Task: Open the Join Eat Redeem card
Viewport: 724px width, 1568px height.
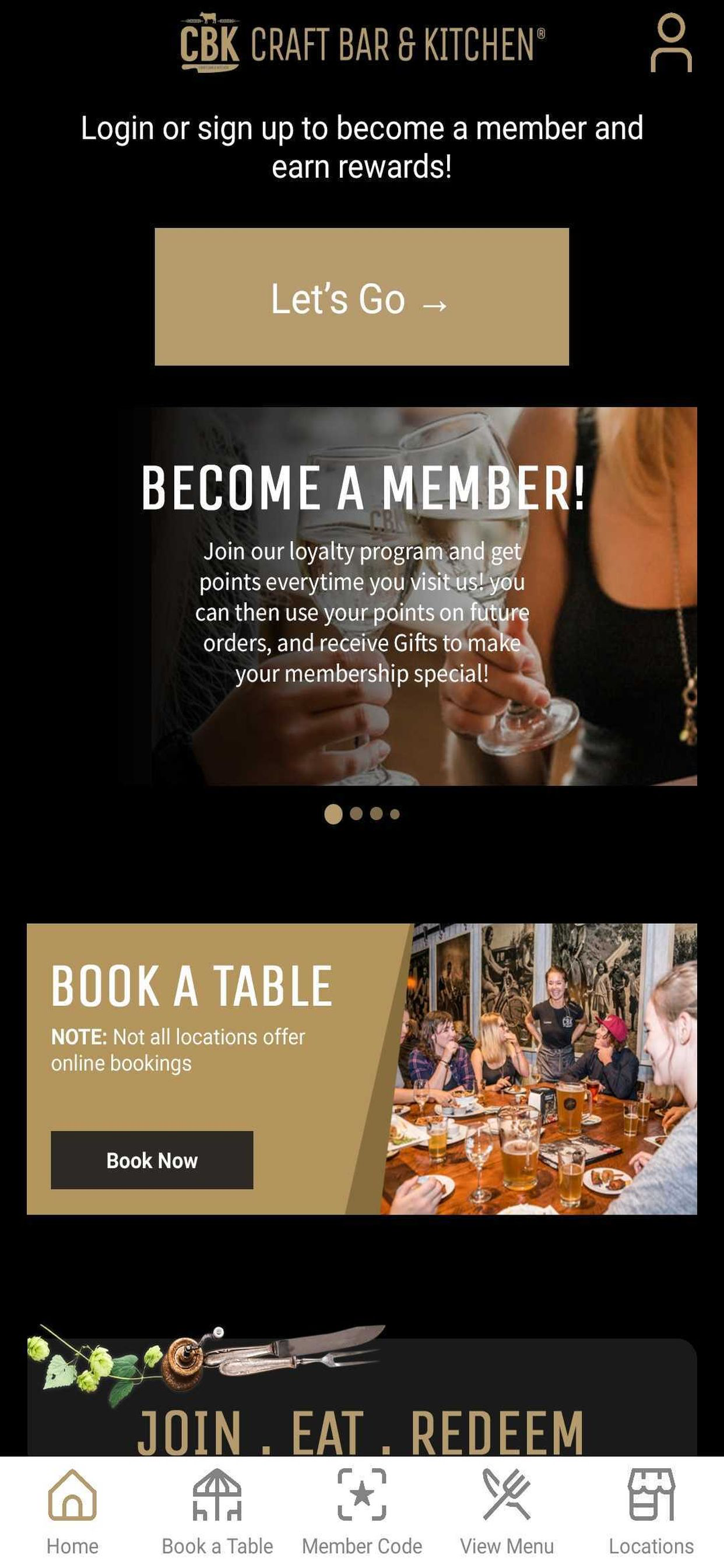Action: click(362, 1398)
